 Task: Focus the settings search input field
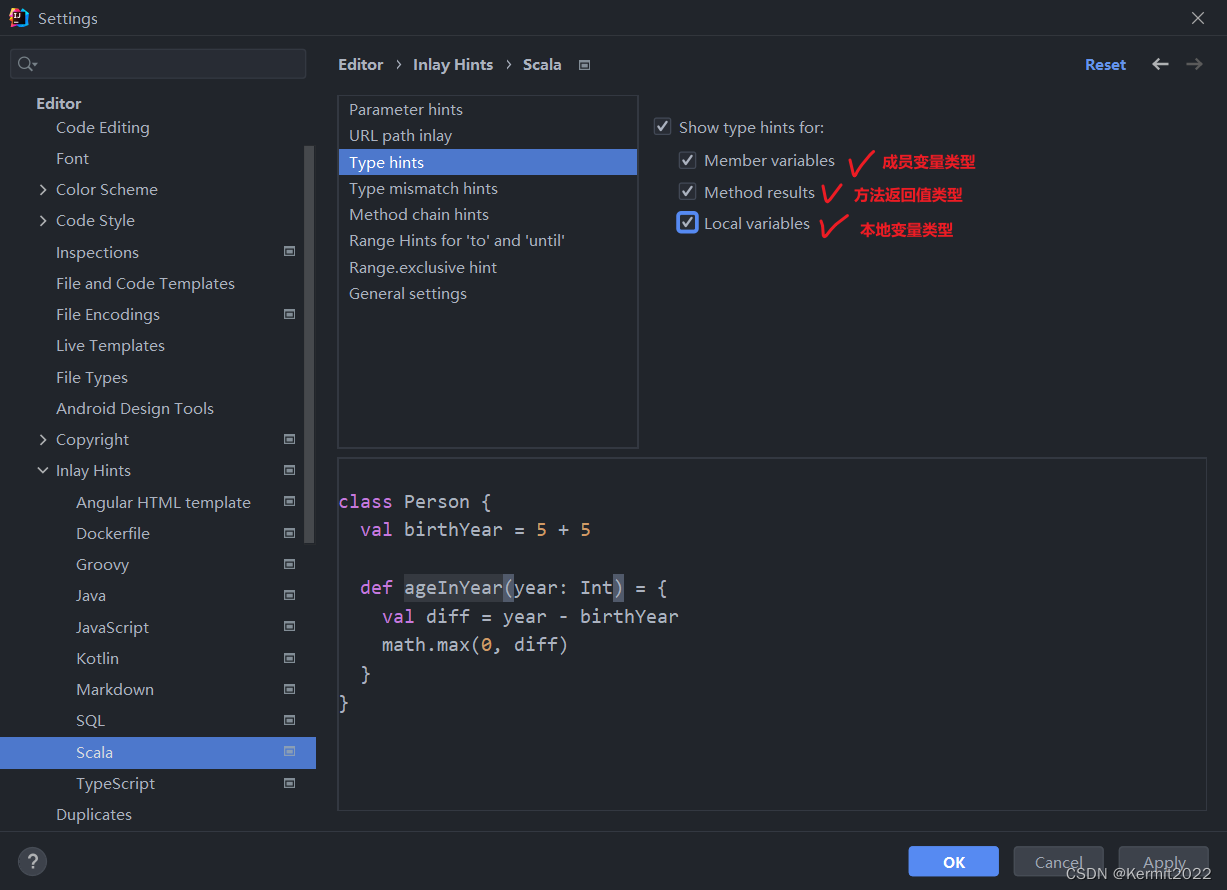point(158,64)
